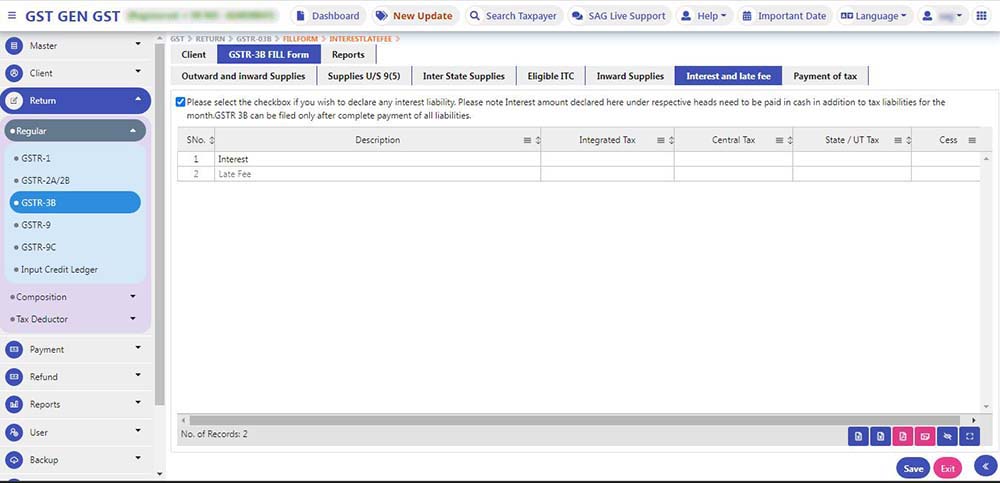Switch to the Payment of tax tab
This screenshot has width=1000, height=483.
(824, 76)
